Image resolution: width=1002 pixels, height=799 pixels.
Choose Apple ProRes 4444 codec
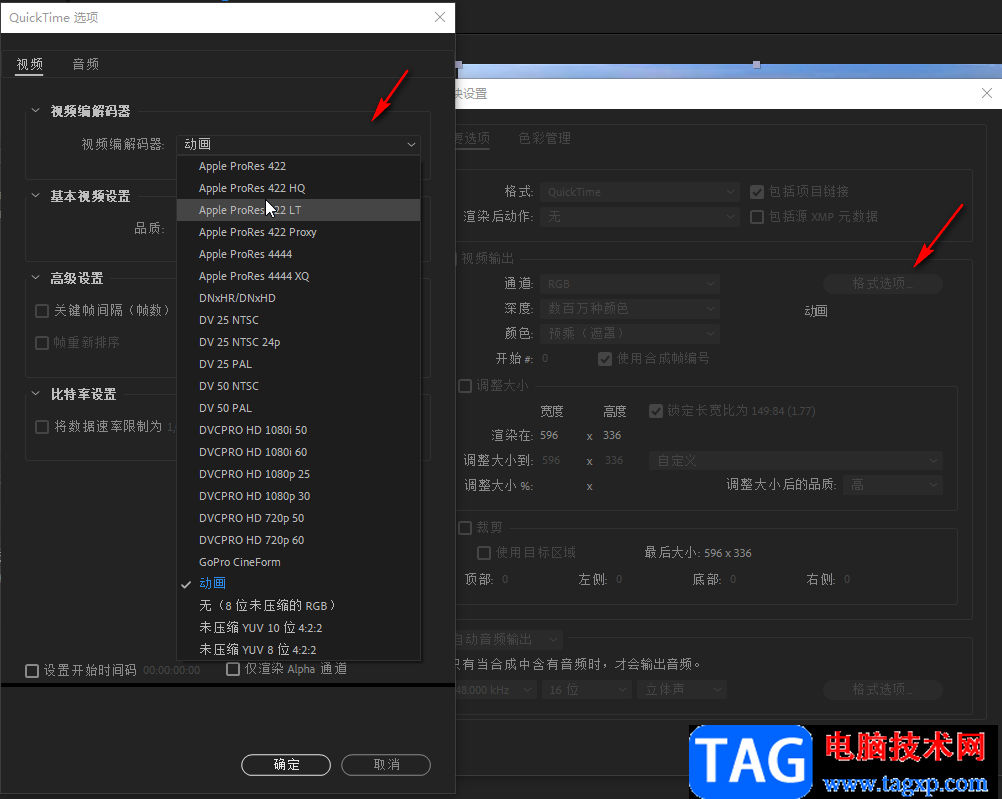[298, 254]
